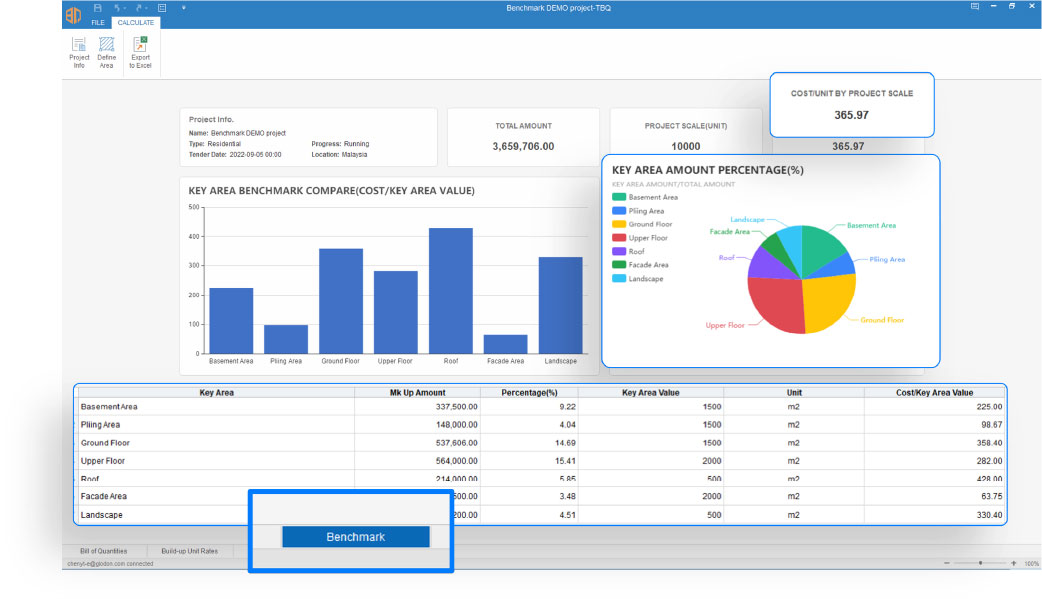The height and width of the screenshot is (599, 1042).
Task: Click the form icon beside the Redo arrow
Action: pyautogui.click(x=162, y=7)
